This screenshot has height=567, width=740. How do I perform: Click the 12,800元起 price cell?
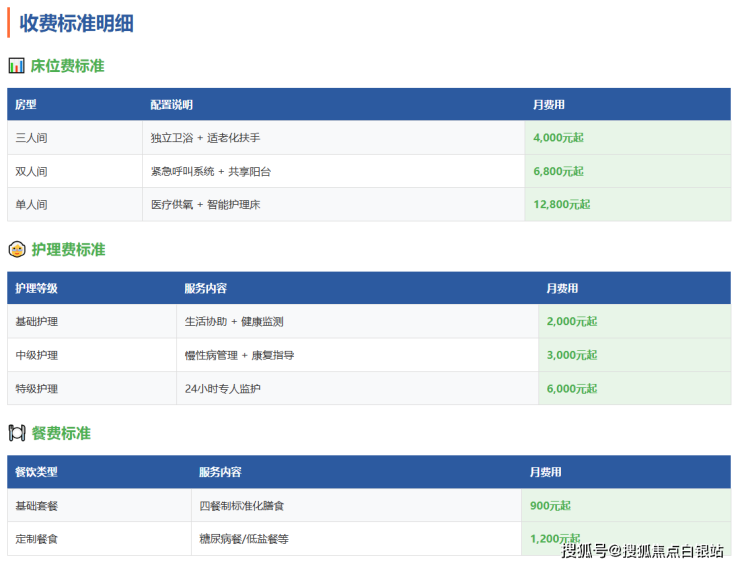point(628,204)
